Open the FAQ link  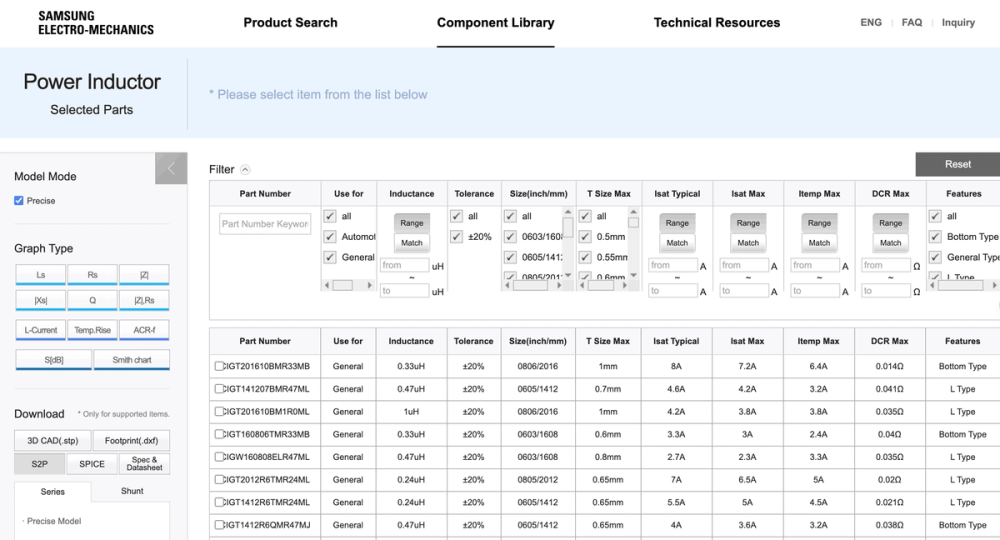pyautogui.click(x=912, y=22)
